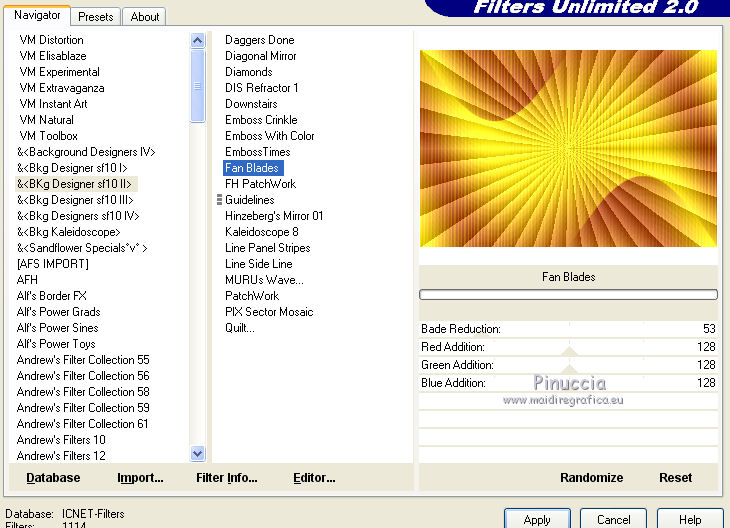Click the category list scroll-up arrow
The image size is (730, 528).
(x=197, y=41)
